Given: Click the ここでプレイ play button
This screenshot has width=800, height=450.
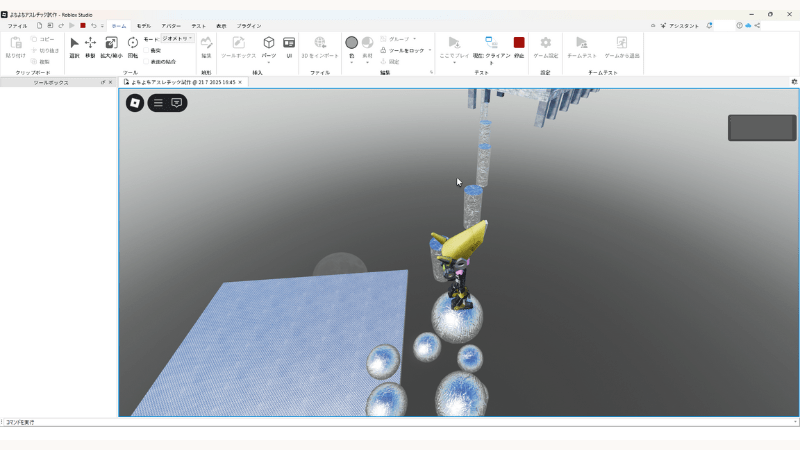Looking at the screenshot, I should (454, 46).
